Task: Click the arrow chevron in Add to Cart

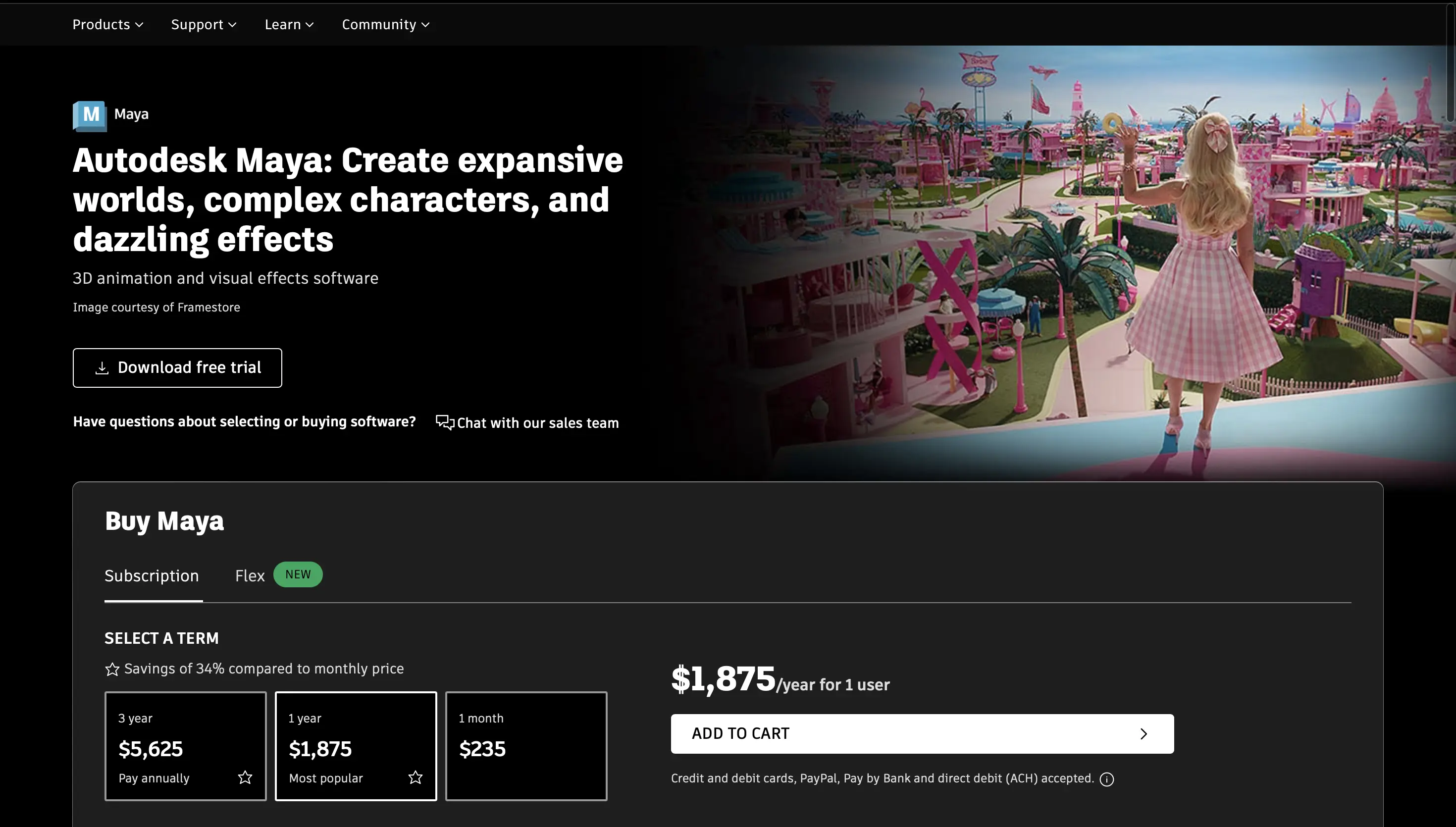Action: [1144, 734]
